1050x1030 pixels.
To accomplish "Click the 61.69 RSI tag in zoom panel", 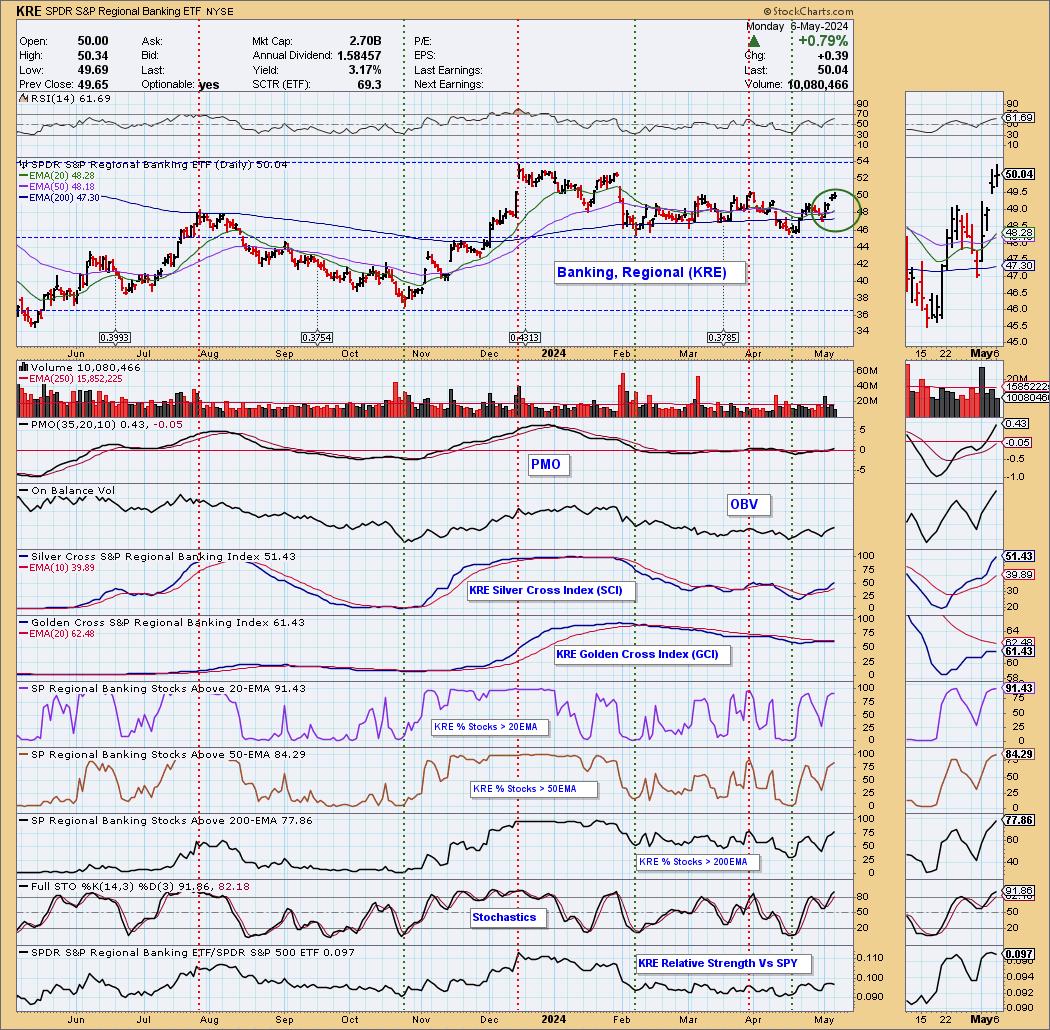I will (1019, 118).
